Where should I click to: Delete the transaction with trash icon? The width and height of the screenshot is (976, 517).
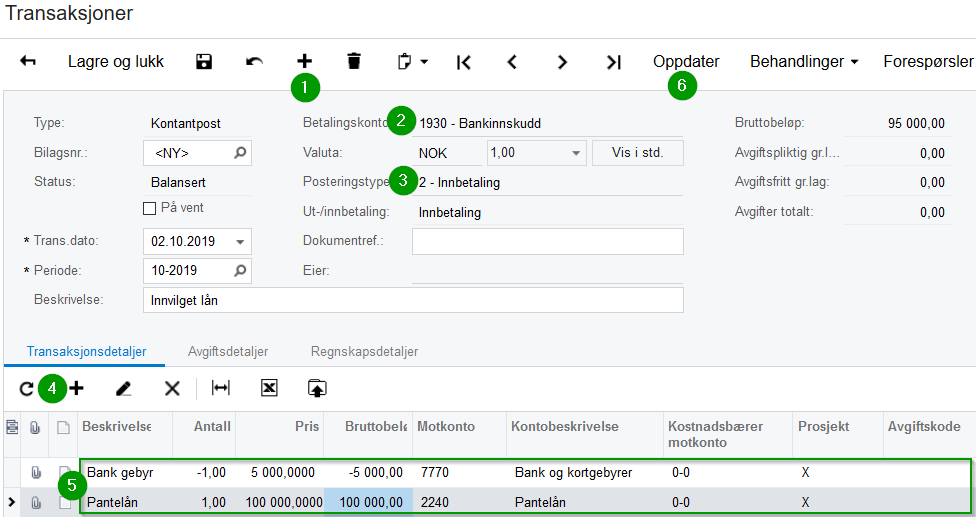click(353, 62)
